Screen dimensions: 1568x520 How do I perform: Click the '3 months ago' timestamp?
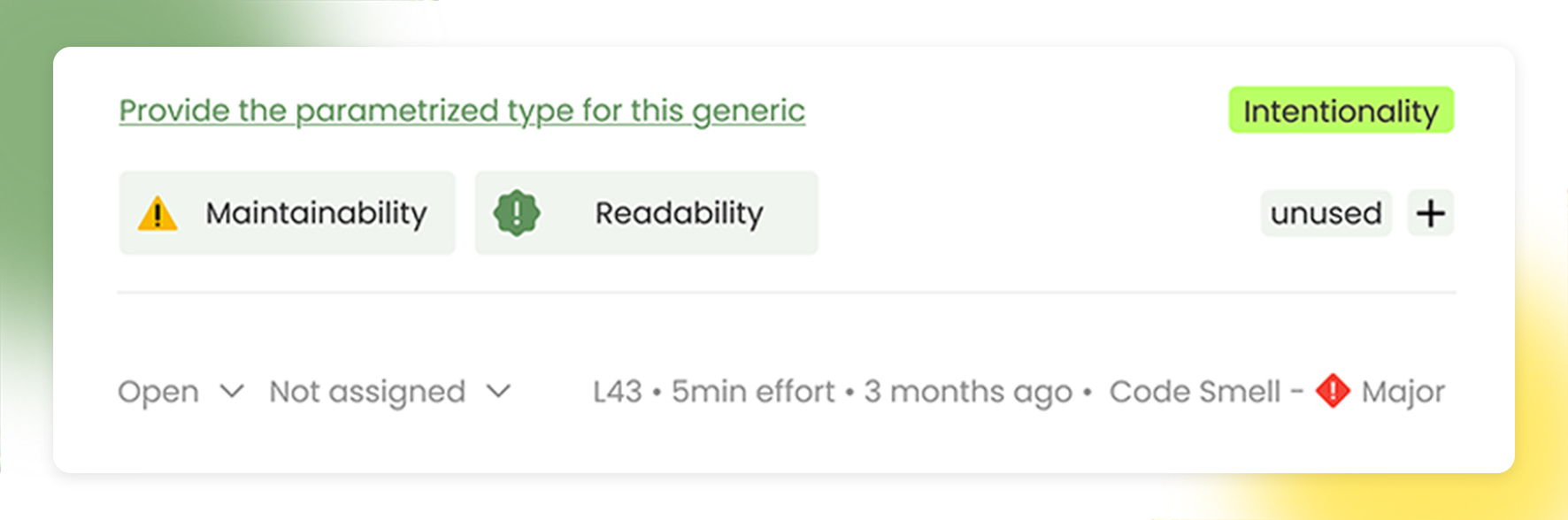(968, 391)
